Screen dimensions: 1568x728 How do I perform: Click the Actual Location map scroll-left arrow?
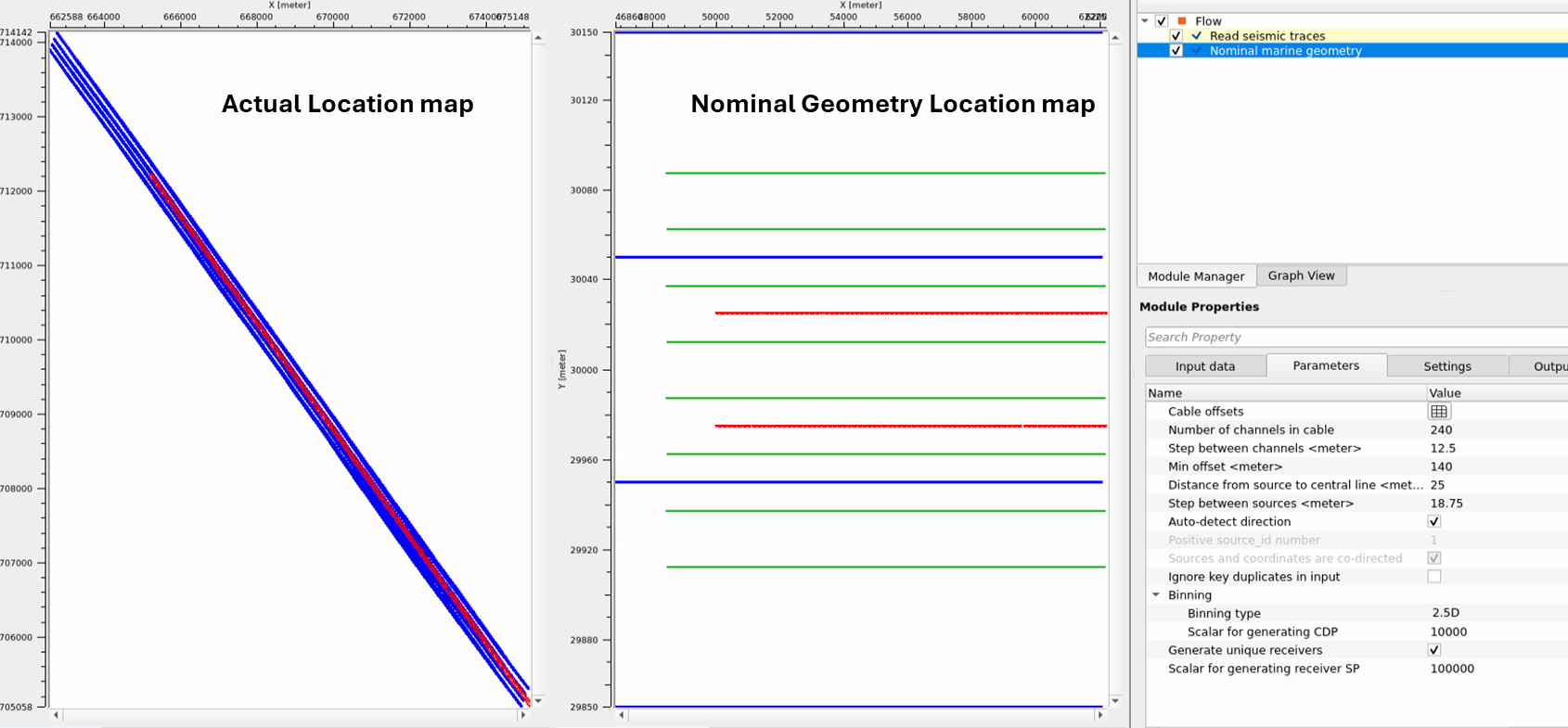coord(57,715)
